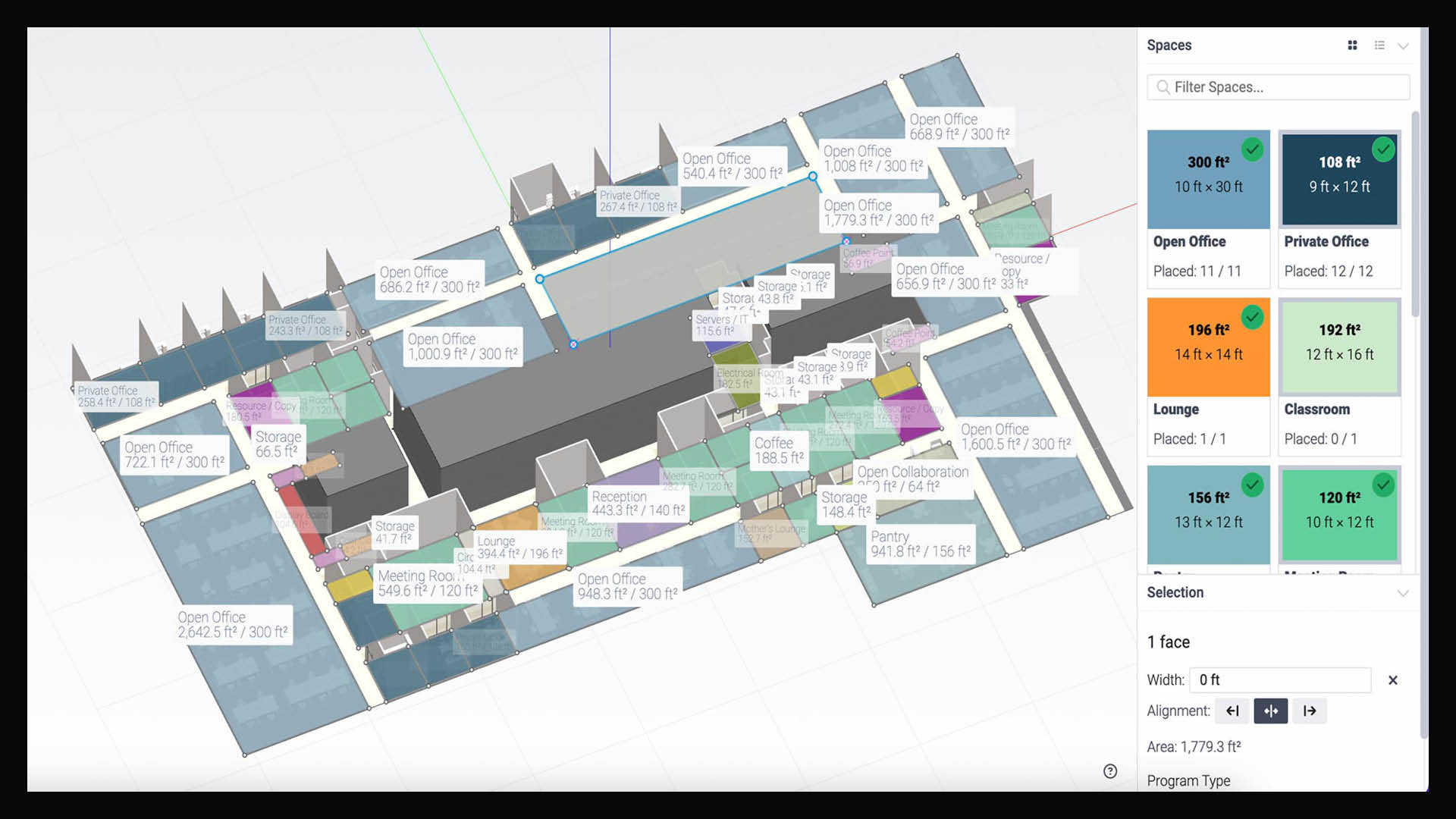Image resolution: width=1456 pixels, height=819 pixels.
Task: Click checkmark on Lounge tile
Action: [x=1252, y=316]
